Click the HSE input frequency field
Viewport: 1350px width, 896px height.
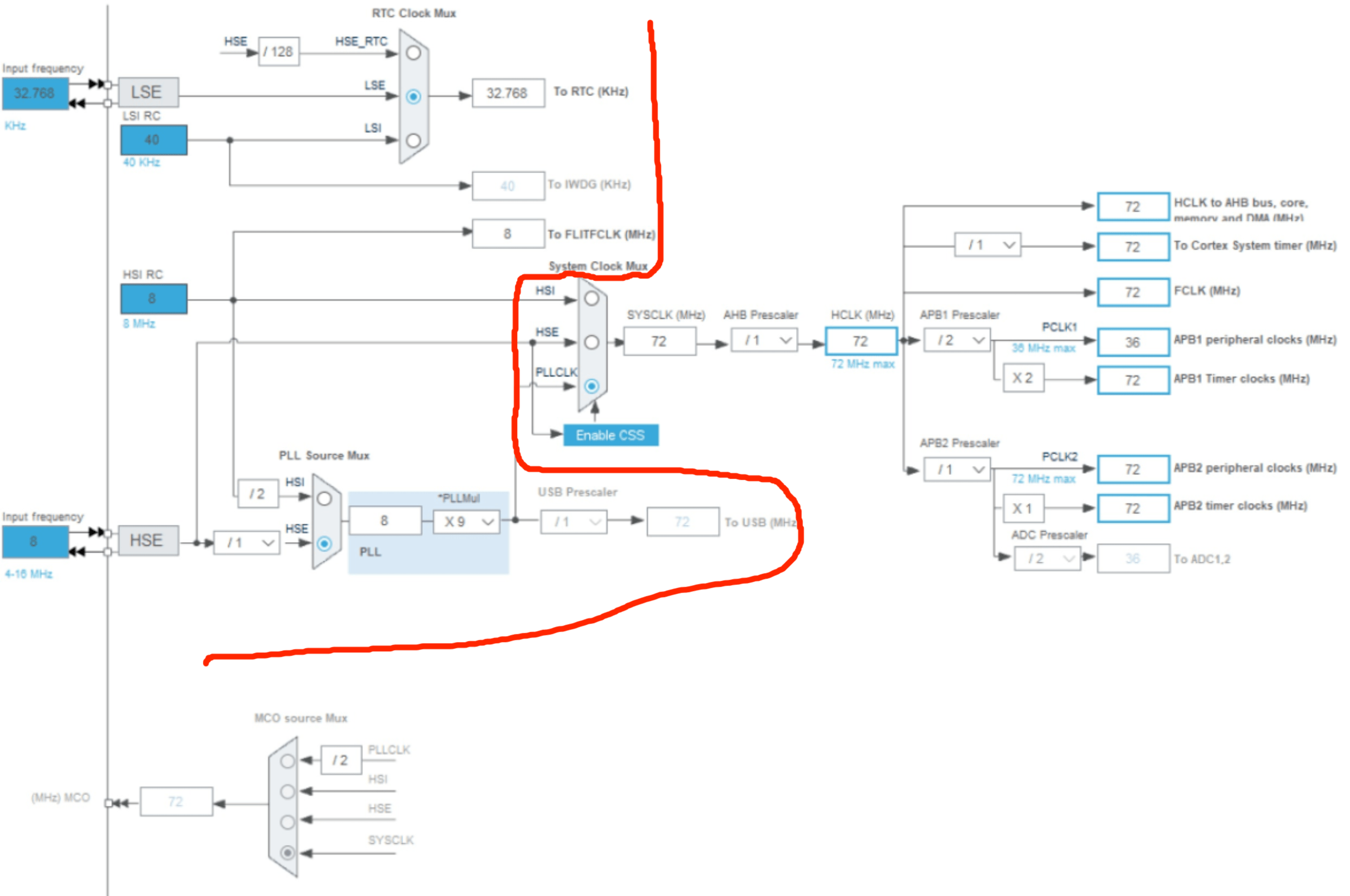(x=34, y=542)
